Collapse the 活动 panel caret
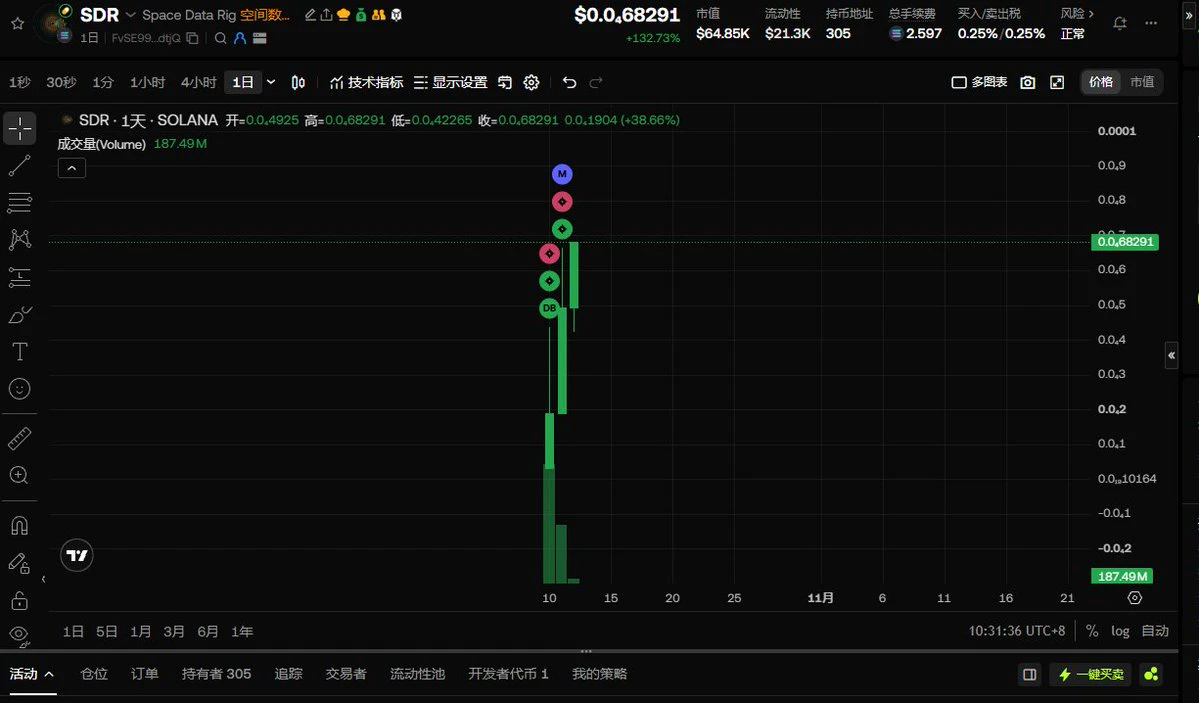Screen dimensions: 1199x703 click(49, 674)
